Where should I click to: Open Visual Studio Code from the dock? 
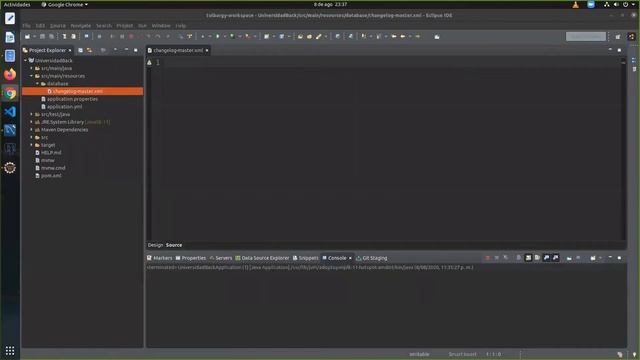10,111
